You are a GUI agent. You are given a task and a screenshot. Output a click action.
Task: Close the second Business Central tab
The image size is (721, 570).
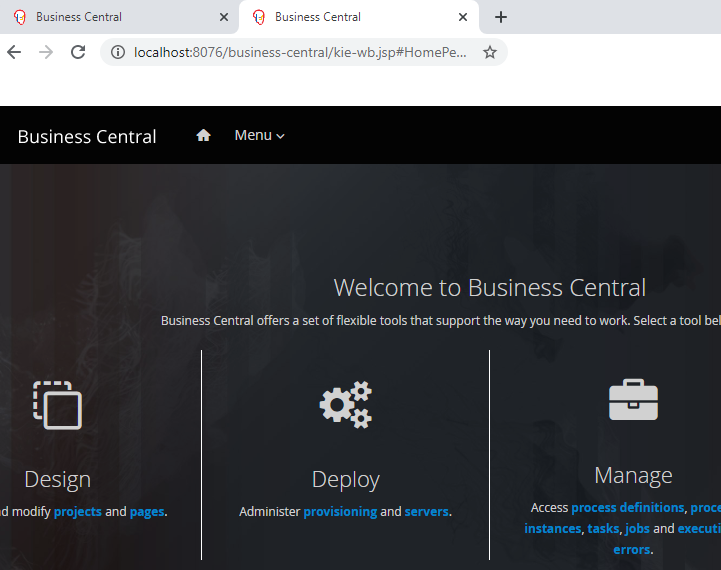[x=463, y=17]
